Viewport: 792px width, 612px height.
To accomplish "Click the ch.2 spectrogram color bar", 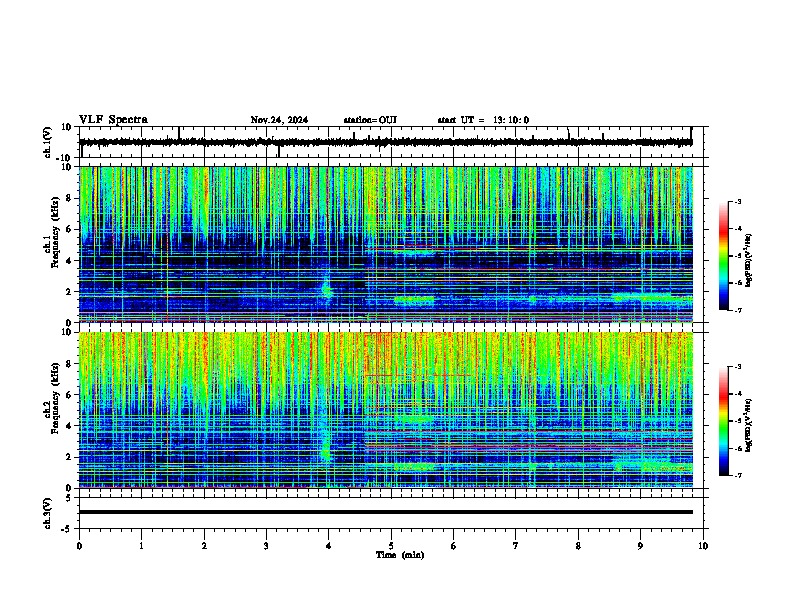I will pyautogui.click(x=723, y=421).
